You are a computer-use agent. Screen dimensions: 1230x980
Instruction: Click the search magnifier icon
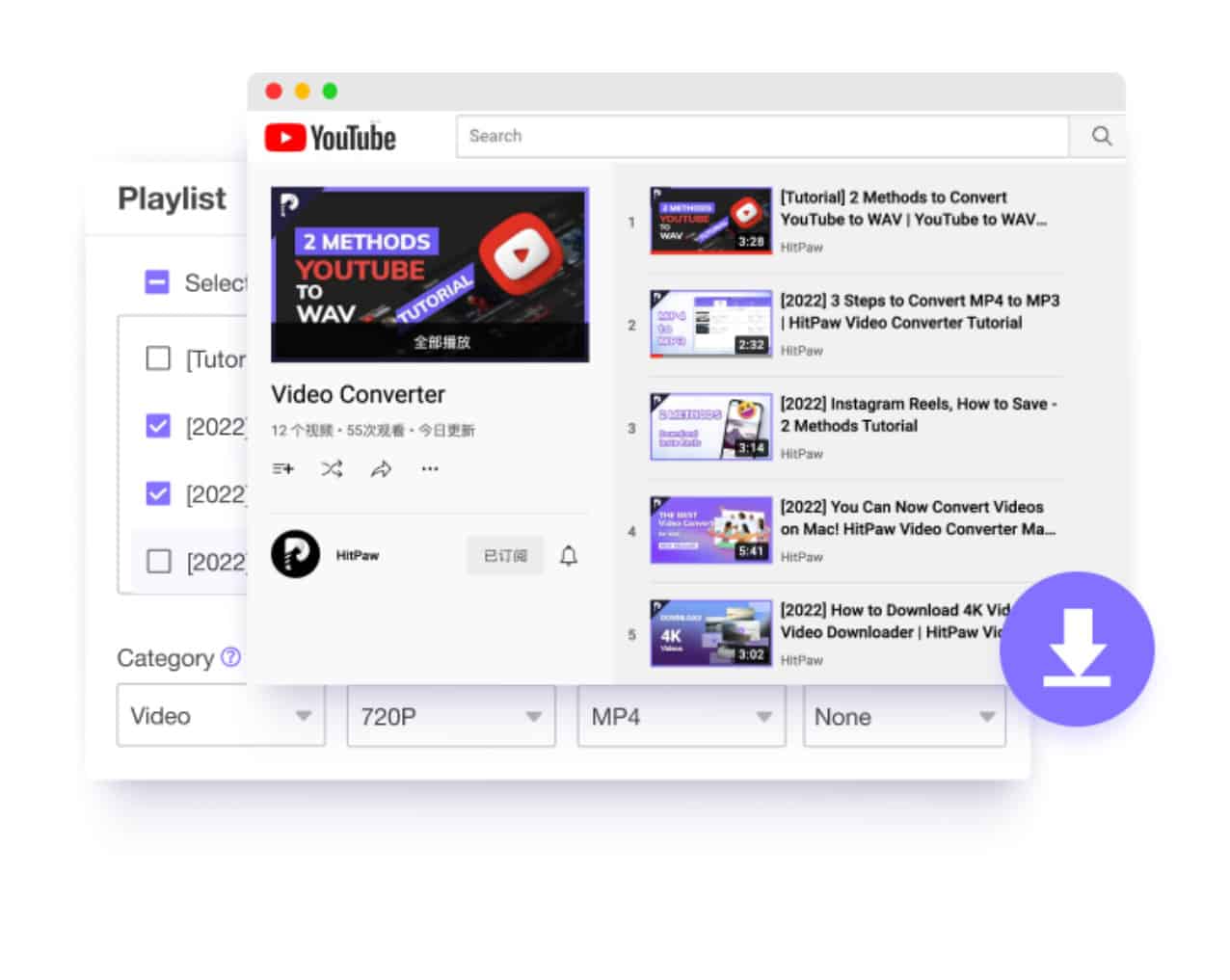1102,136
